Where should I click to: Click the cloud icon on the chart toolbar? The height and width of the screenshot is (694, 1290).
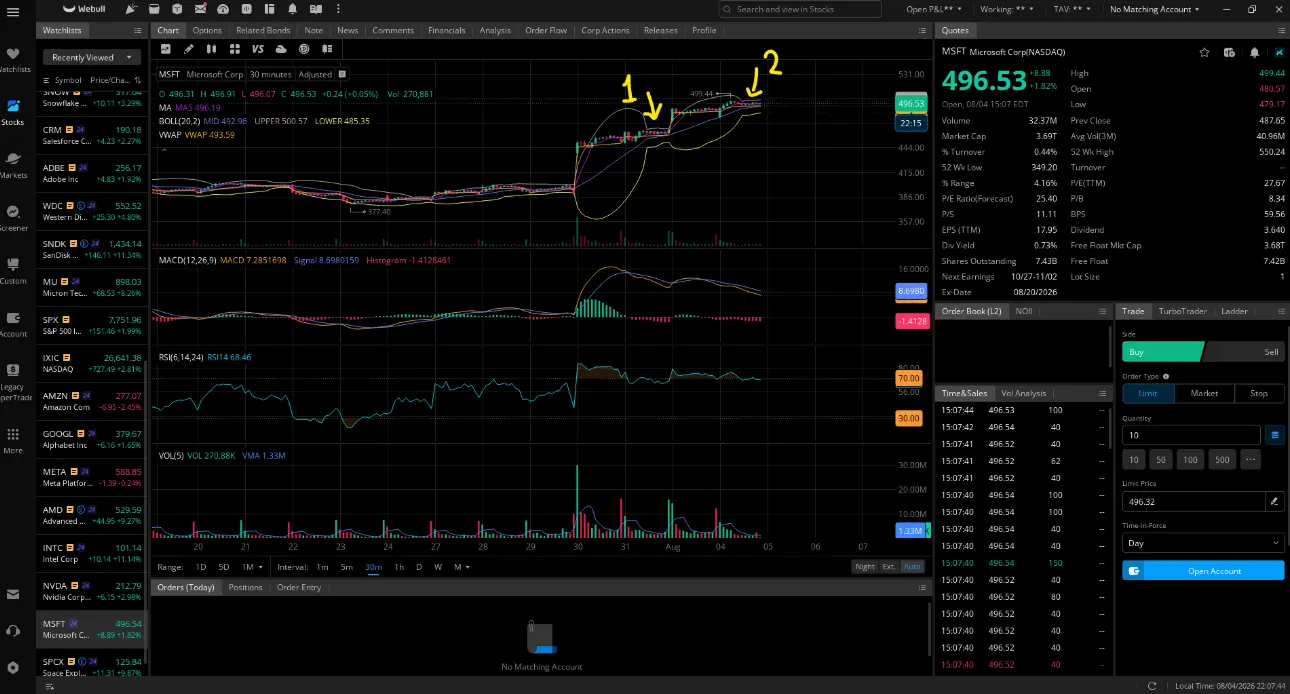click(281, 48)
